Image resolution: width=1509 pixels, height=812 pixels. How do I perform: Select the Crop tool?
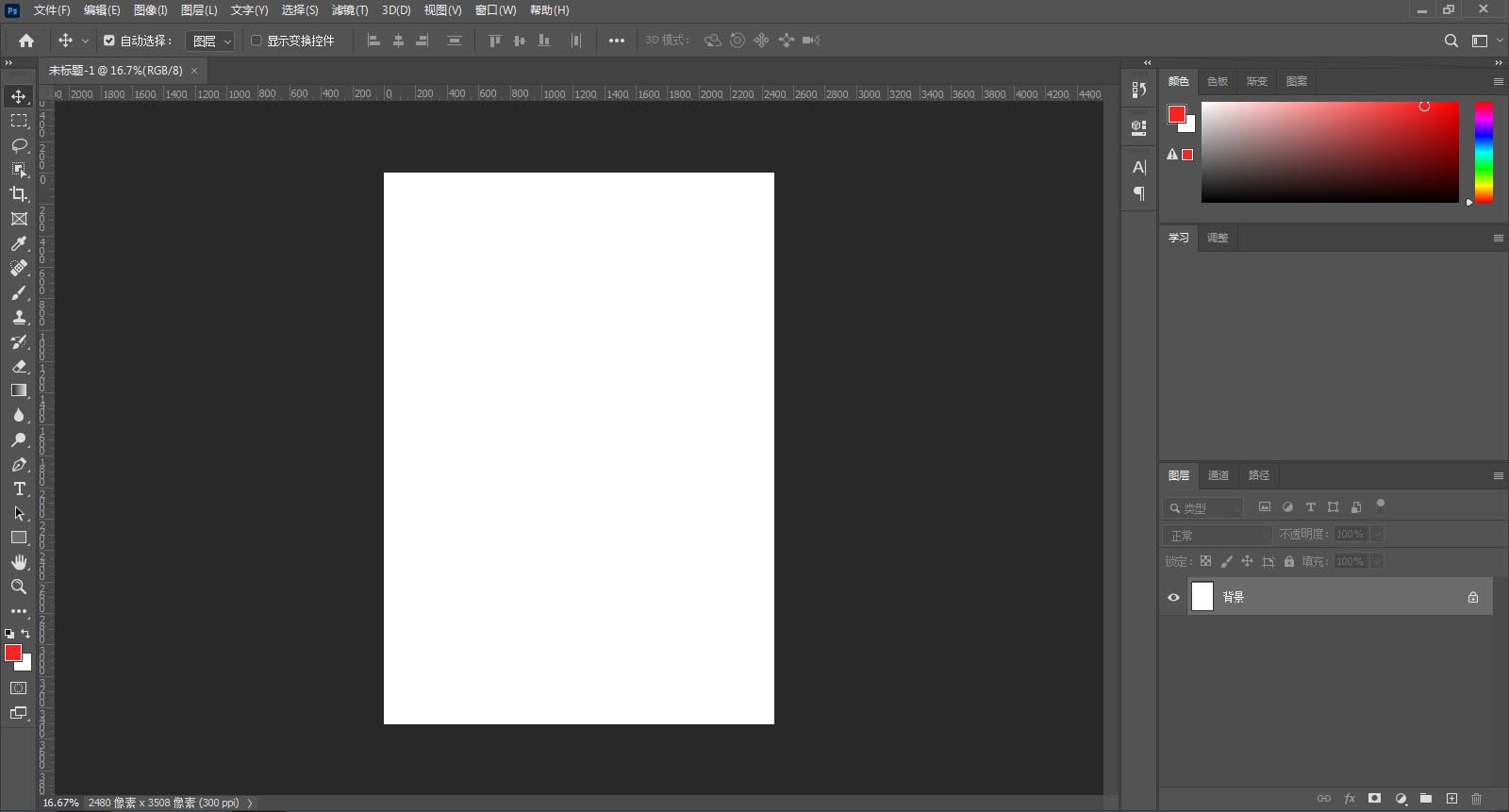tap(19, 194)
